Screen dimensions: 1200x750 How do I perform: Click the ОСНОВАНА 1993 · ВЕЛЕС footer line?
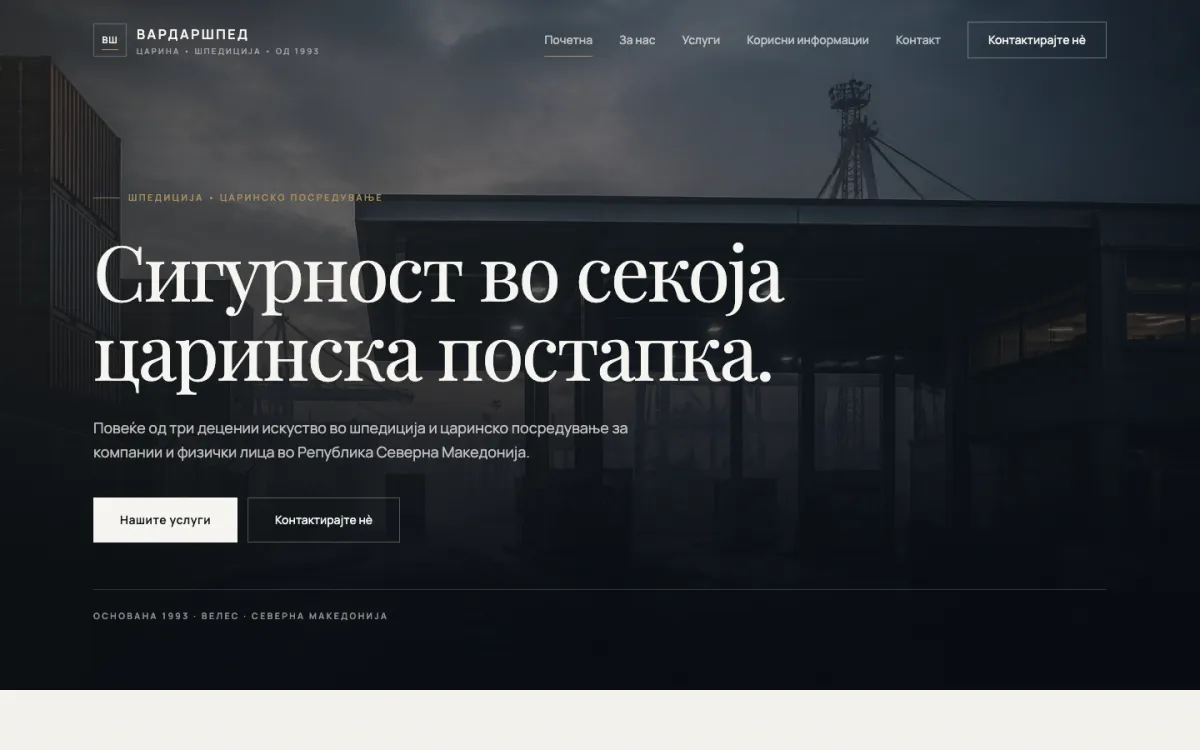tap(240, 616)
